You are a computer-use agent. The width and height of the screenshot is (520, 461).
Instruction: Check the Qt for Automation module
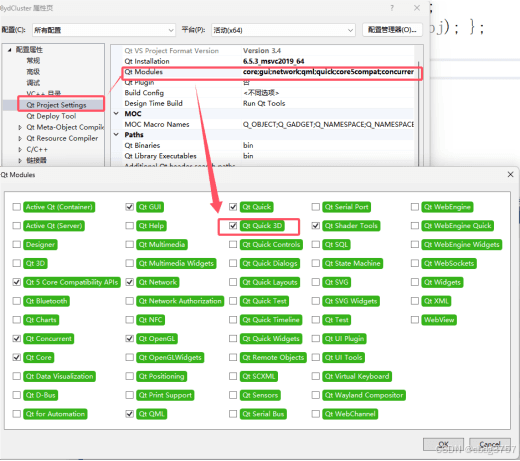point(17,414)
